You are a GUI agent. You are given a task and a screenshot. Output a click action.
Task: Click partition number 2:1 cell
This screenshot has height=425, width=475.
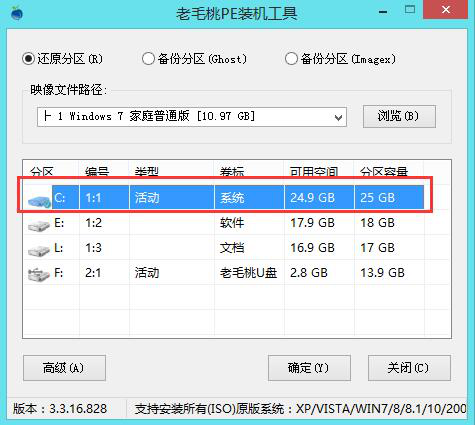pyautogui.click(x=94, y=273)
